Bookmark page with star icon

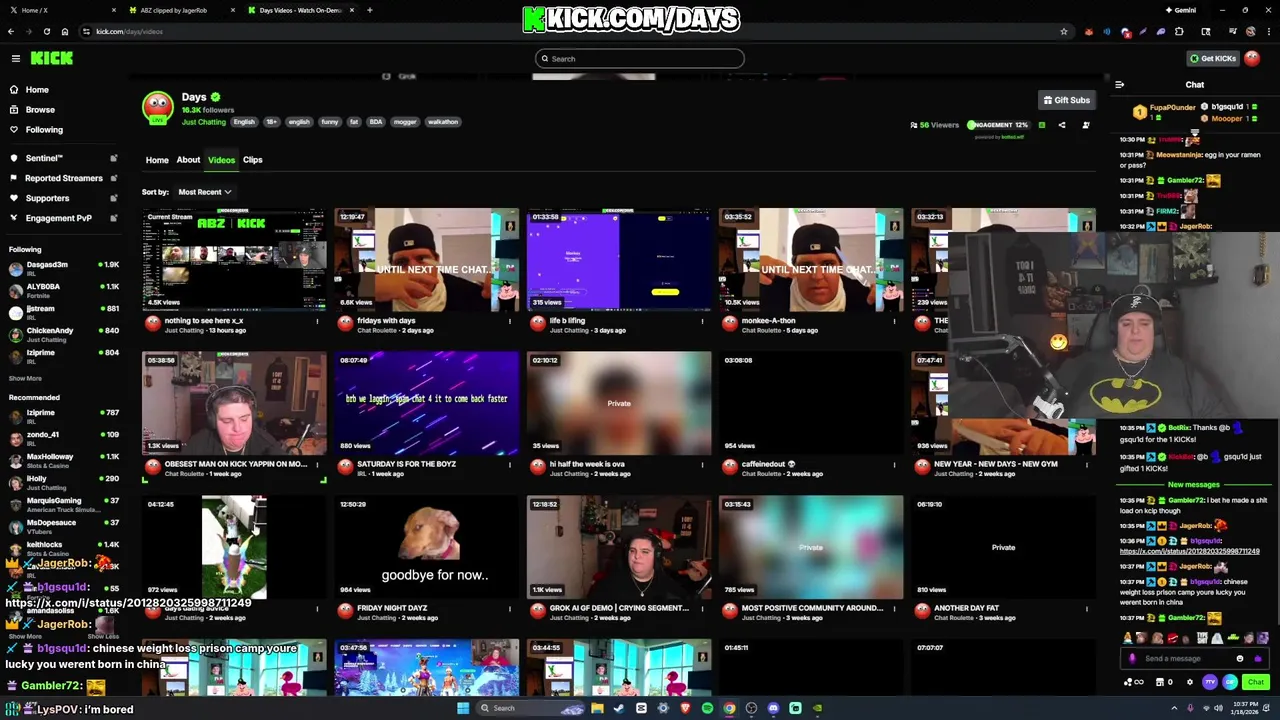point(1064,32)
